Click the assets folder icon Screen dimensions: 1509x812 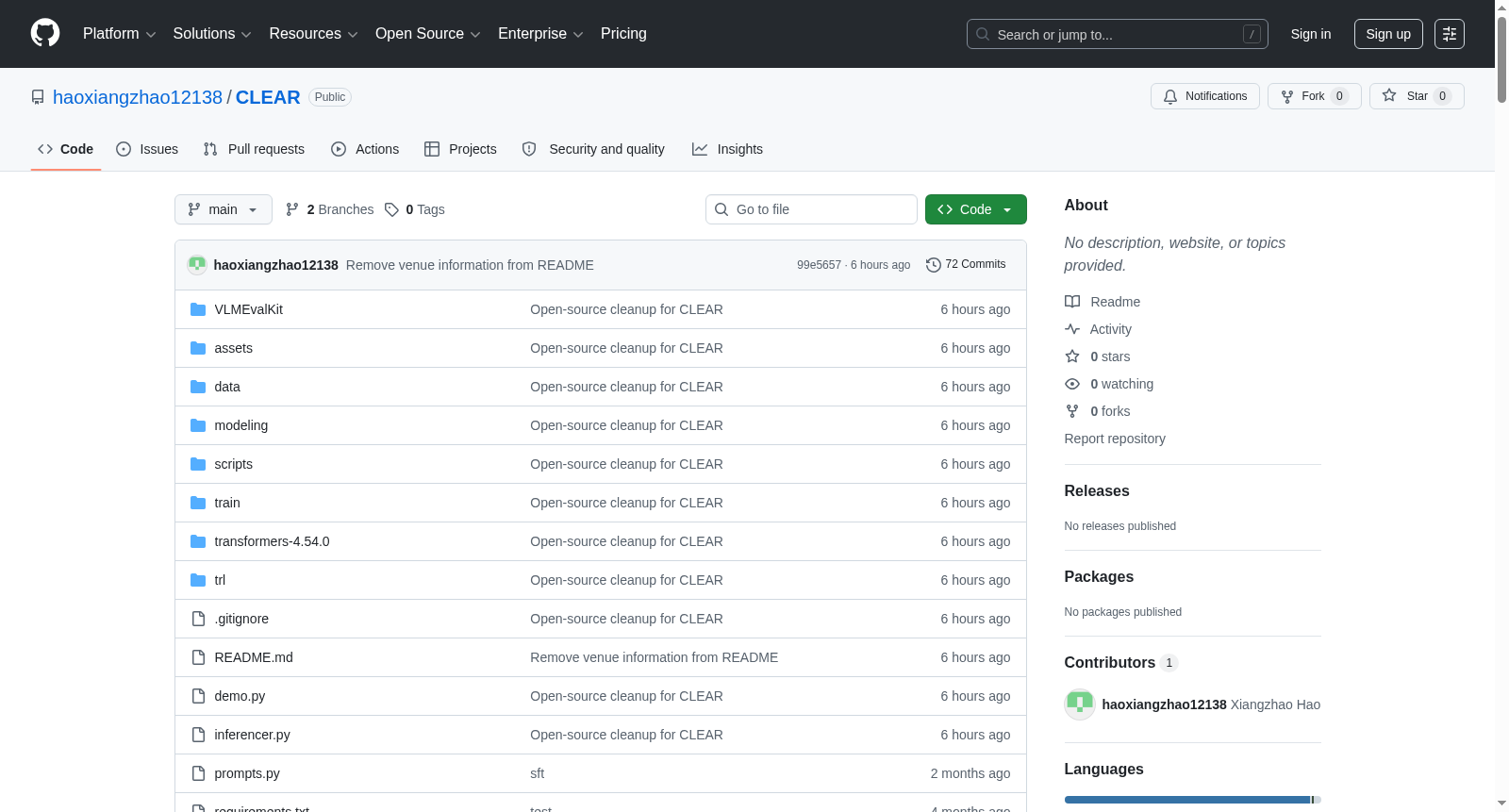(x=198, y=348)
